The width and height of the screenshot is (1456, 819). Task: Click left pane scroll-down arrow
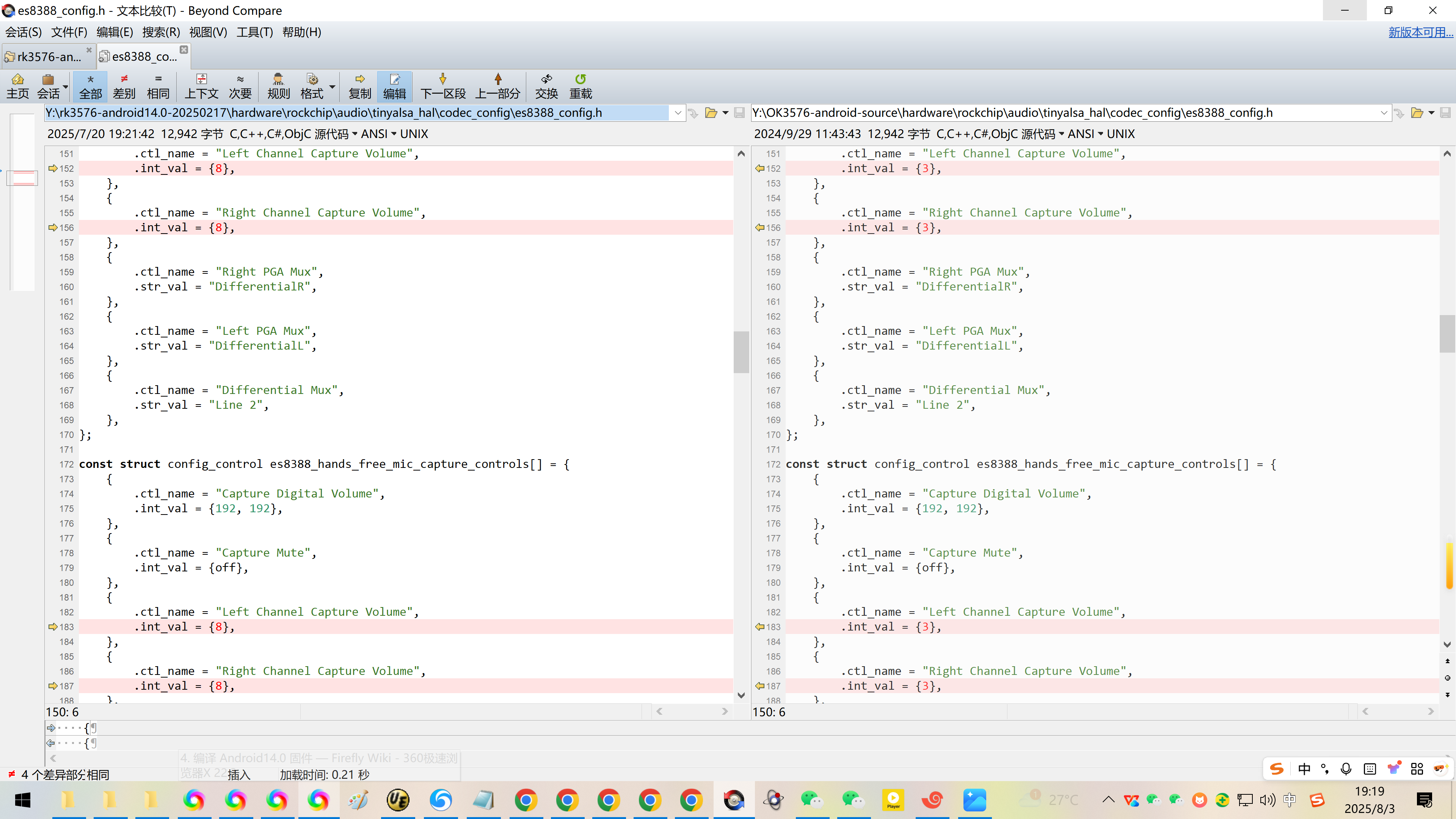tap(741, 695)
